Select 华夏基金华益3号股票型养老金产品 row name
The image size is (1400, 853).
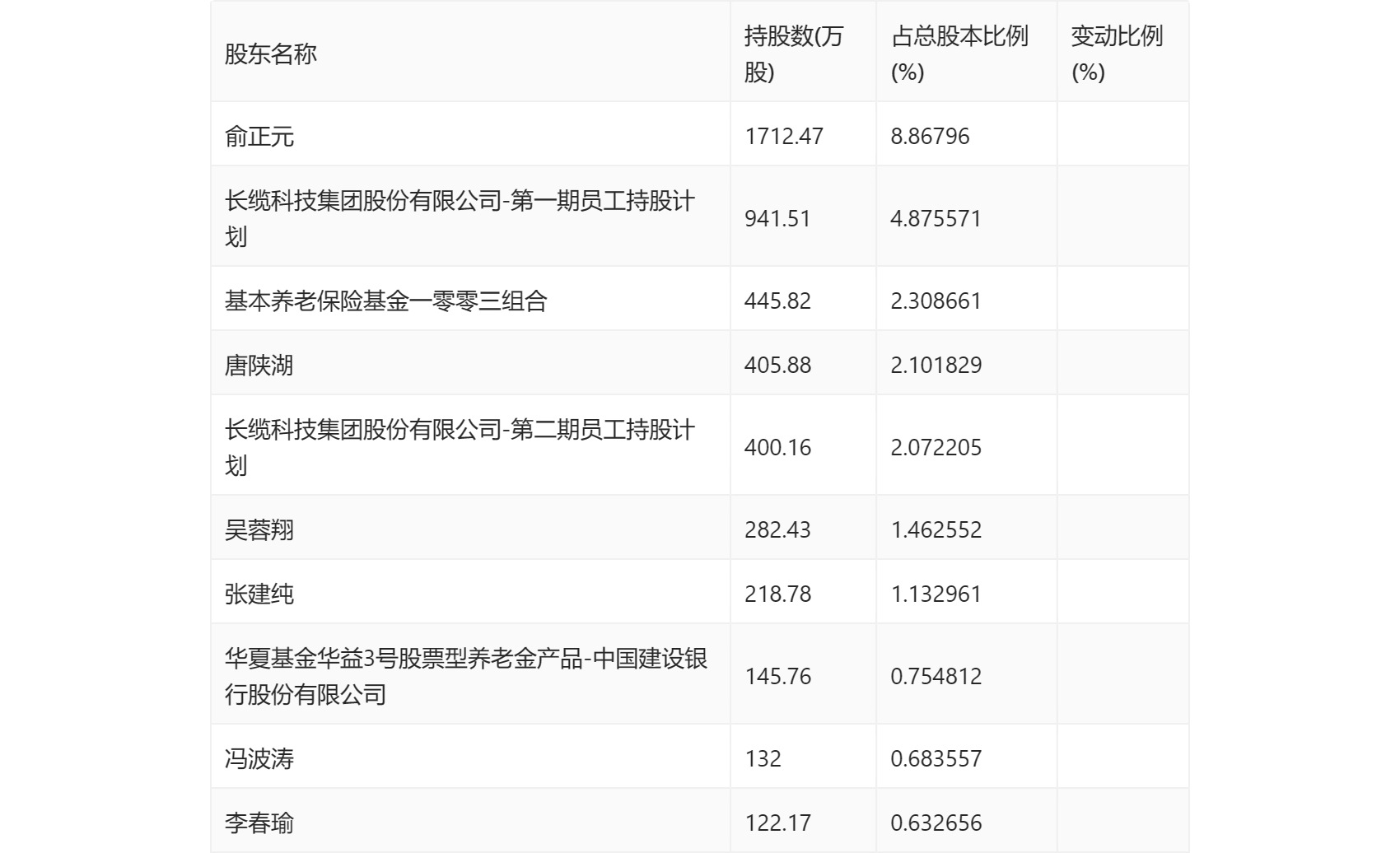click(466, 677)
